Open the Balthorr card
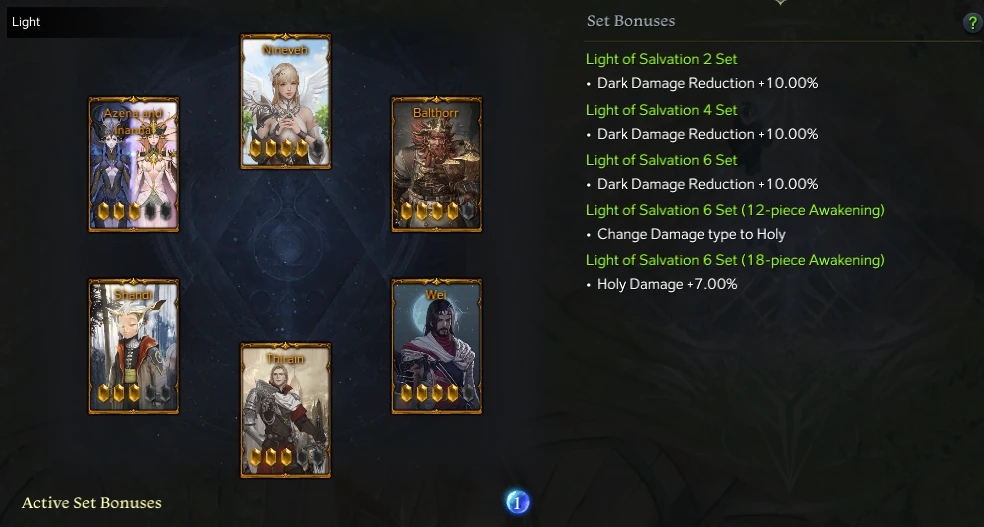The image size is (984, 527). (x=437, y=164)
